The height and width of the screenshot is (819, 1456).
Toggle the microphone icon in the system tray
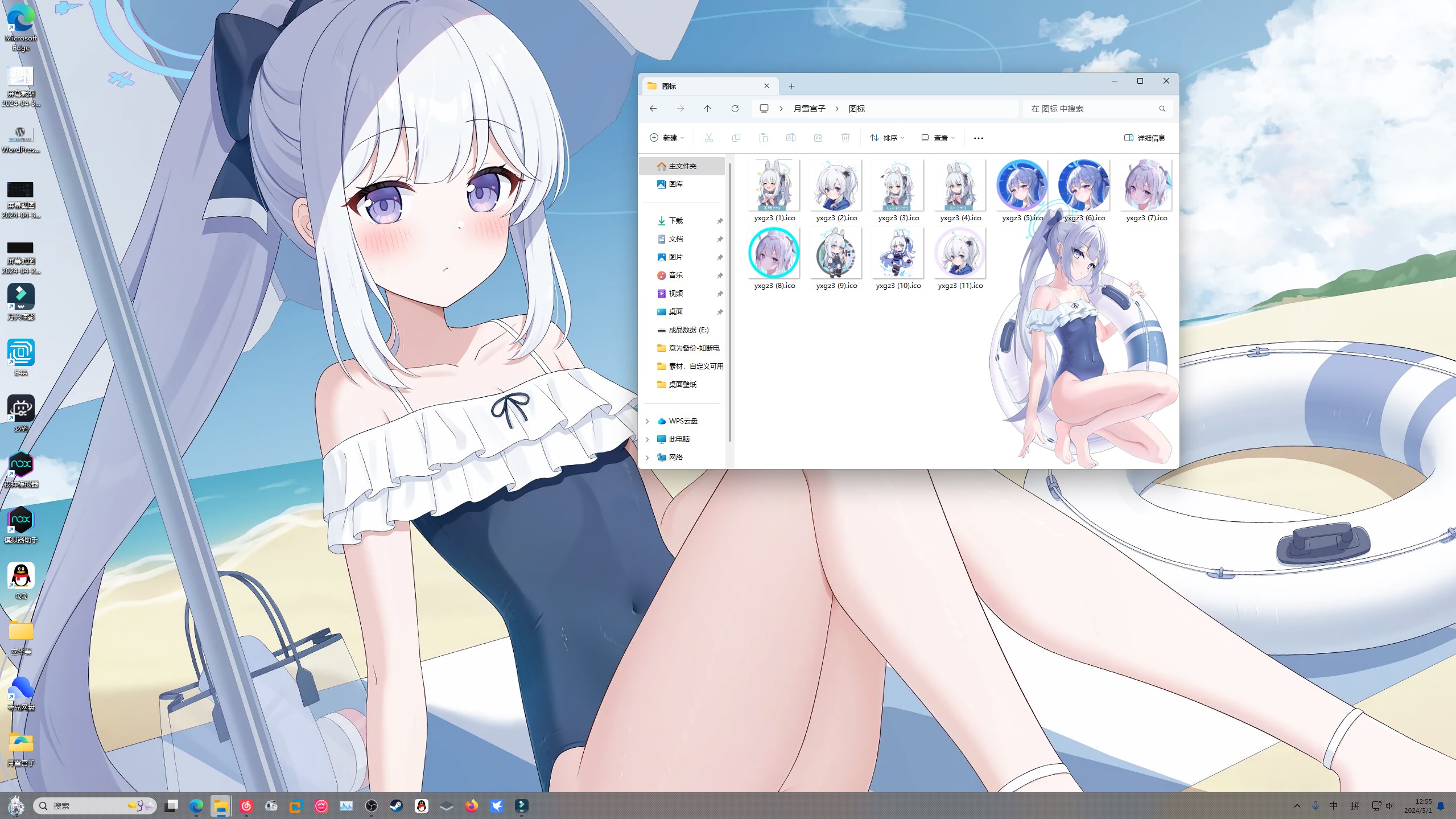pos(1315,806)
